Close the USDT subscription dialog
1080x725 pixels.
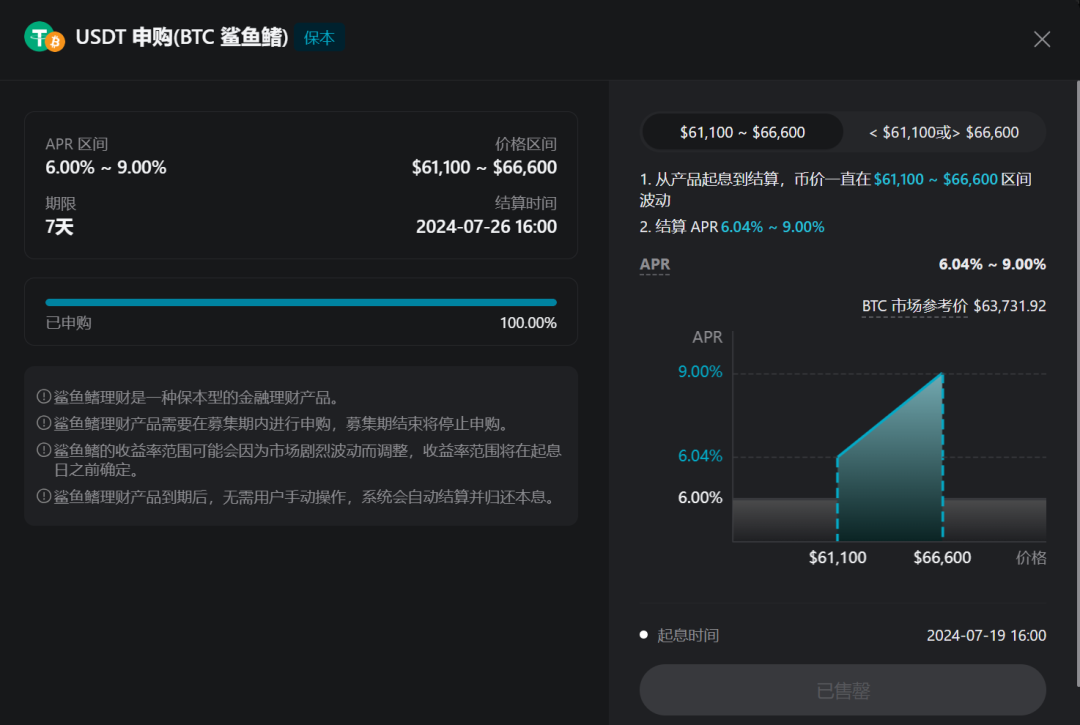1041,39
